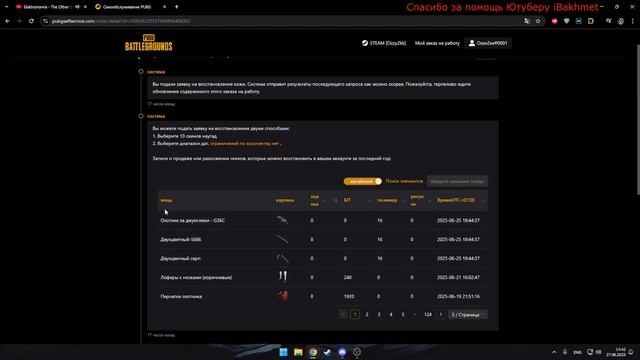Click the item name search field
Viewport: 640px width, 360px height.
[457, 181]
